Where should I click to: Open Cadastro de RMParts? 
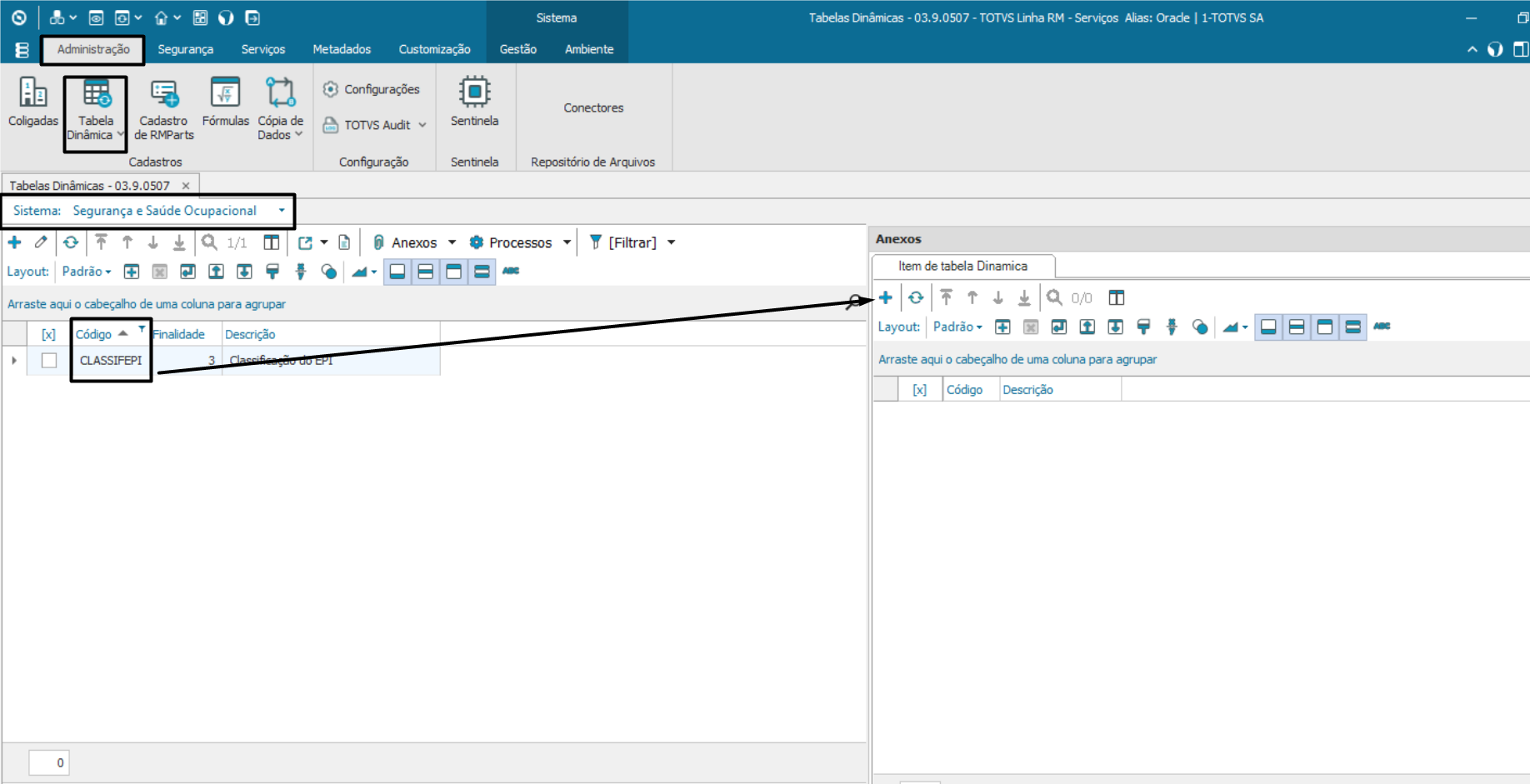click(163, 110)
